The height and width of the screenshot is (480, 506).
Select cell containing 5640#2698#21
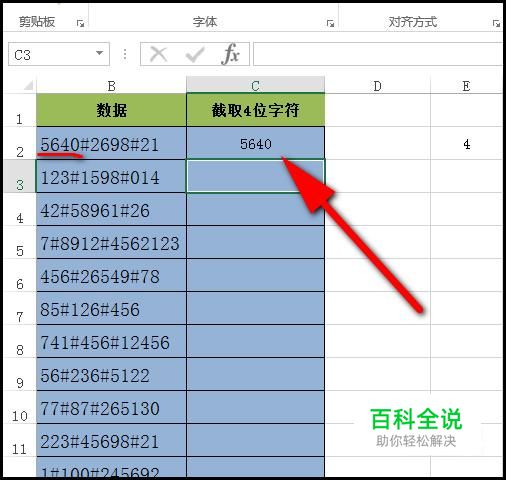(x=111, y=143)
